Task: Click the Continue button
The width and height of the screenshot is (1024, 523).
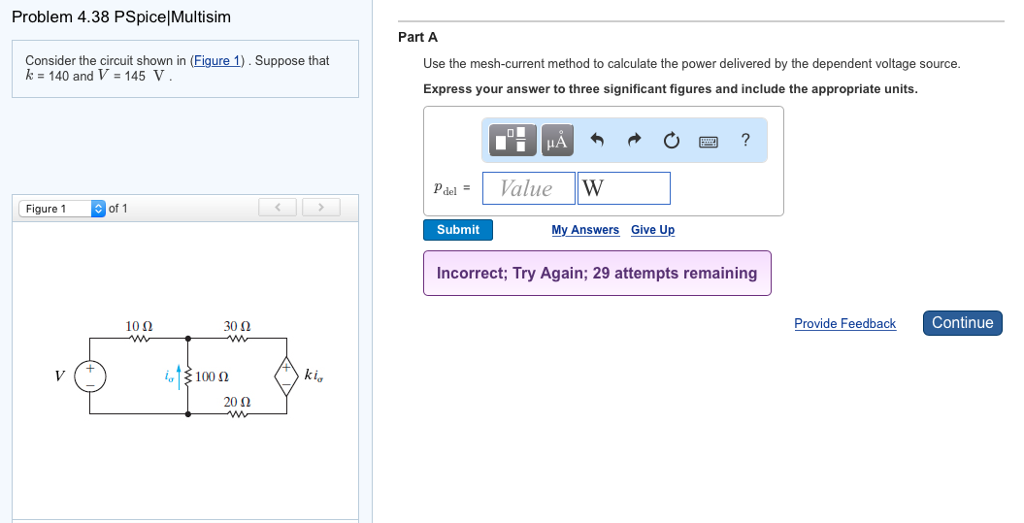Action: pyautogui.click(x=963, y=323)
